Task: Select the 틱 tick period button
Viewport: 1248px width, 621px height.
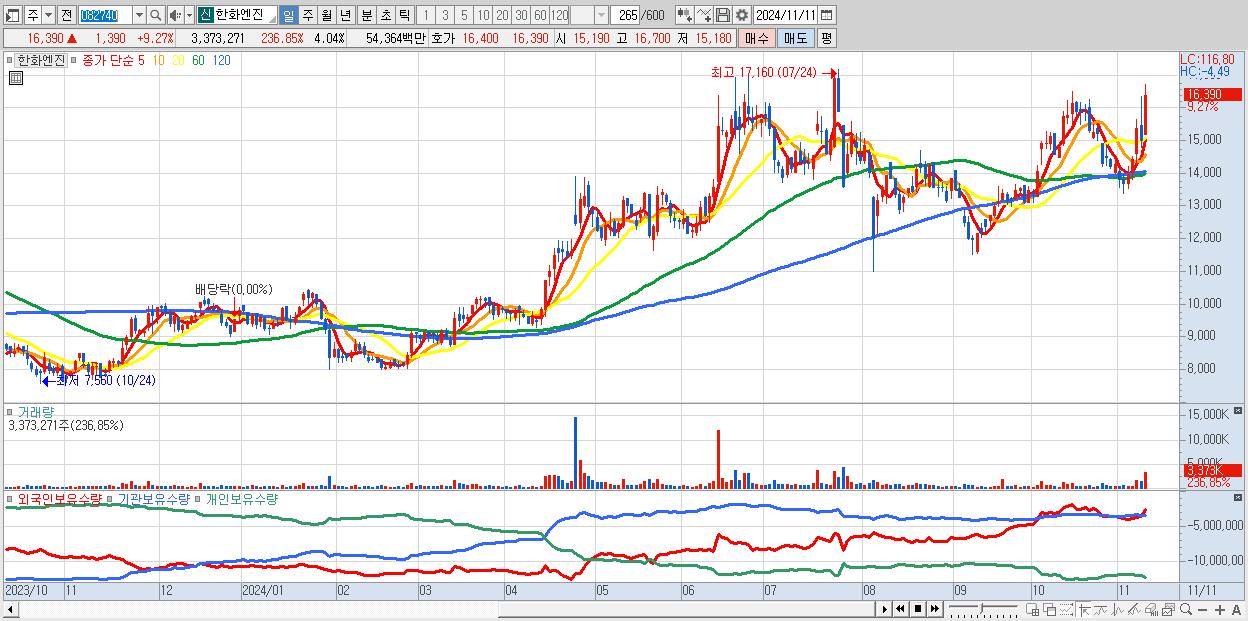Action: tap(404, 15)
